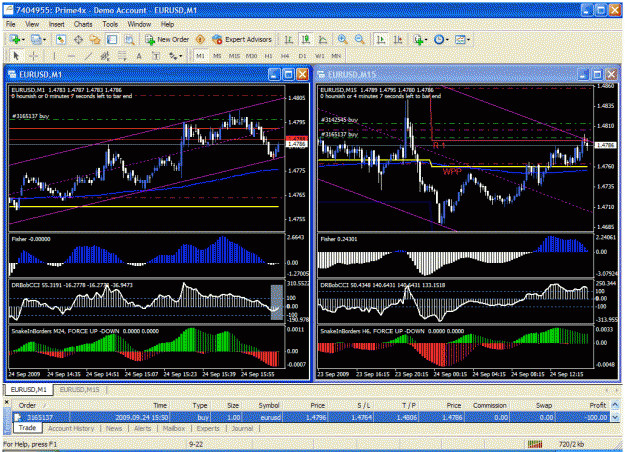625x452 pixels.
Task: Toggle the Navigator folder-star icon
Action: click(95, 39)
